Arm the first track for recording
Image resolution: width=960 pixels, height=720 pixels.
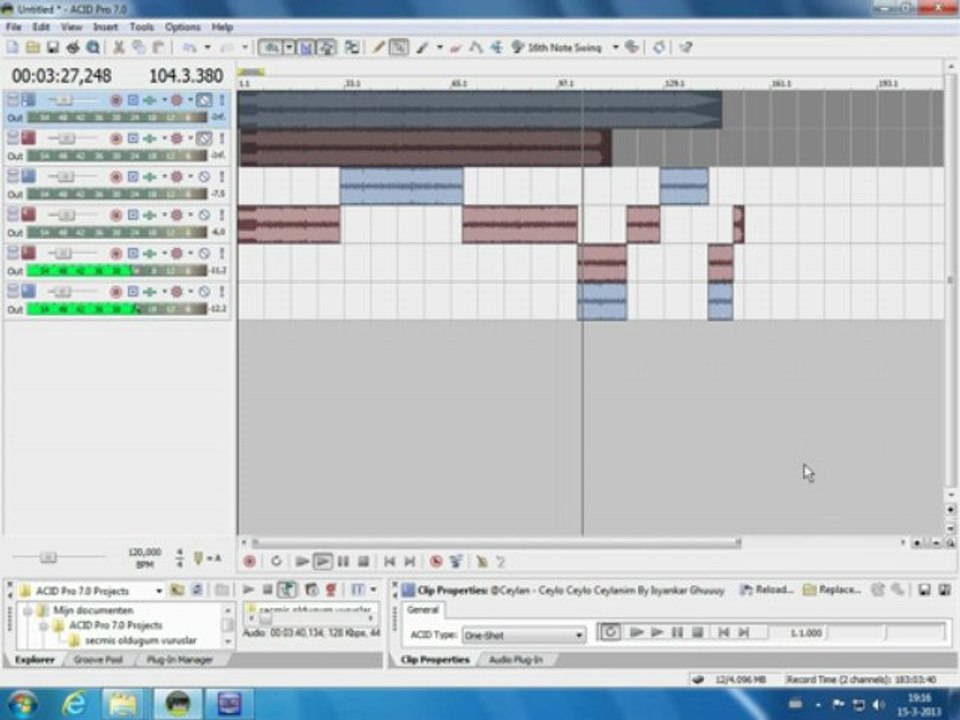(x=116, y=100)
